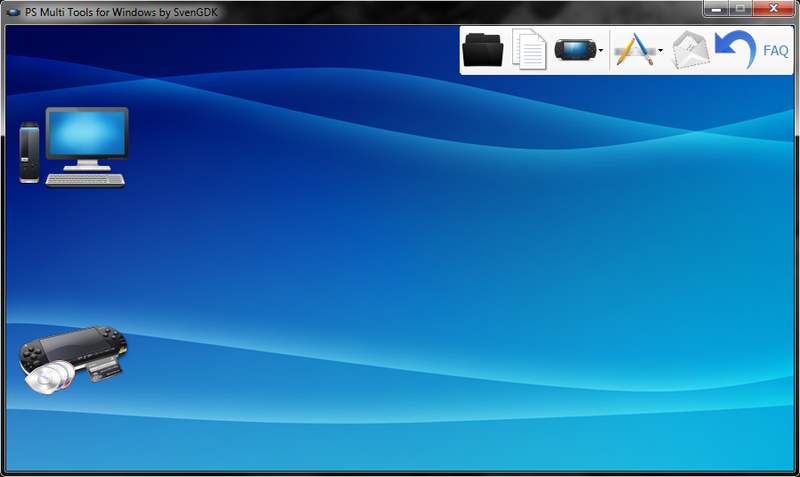Click the documents copy icon
The width and height of the screenshot is (800, 477).
(529, 49)
